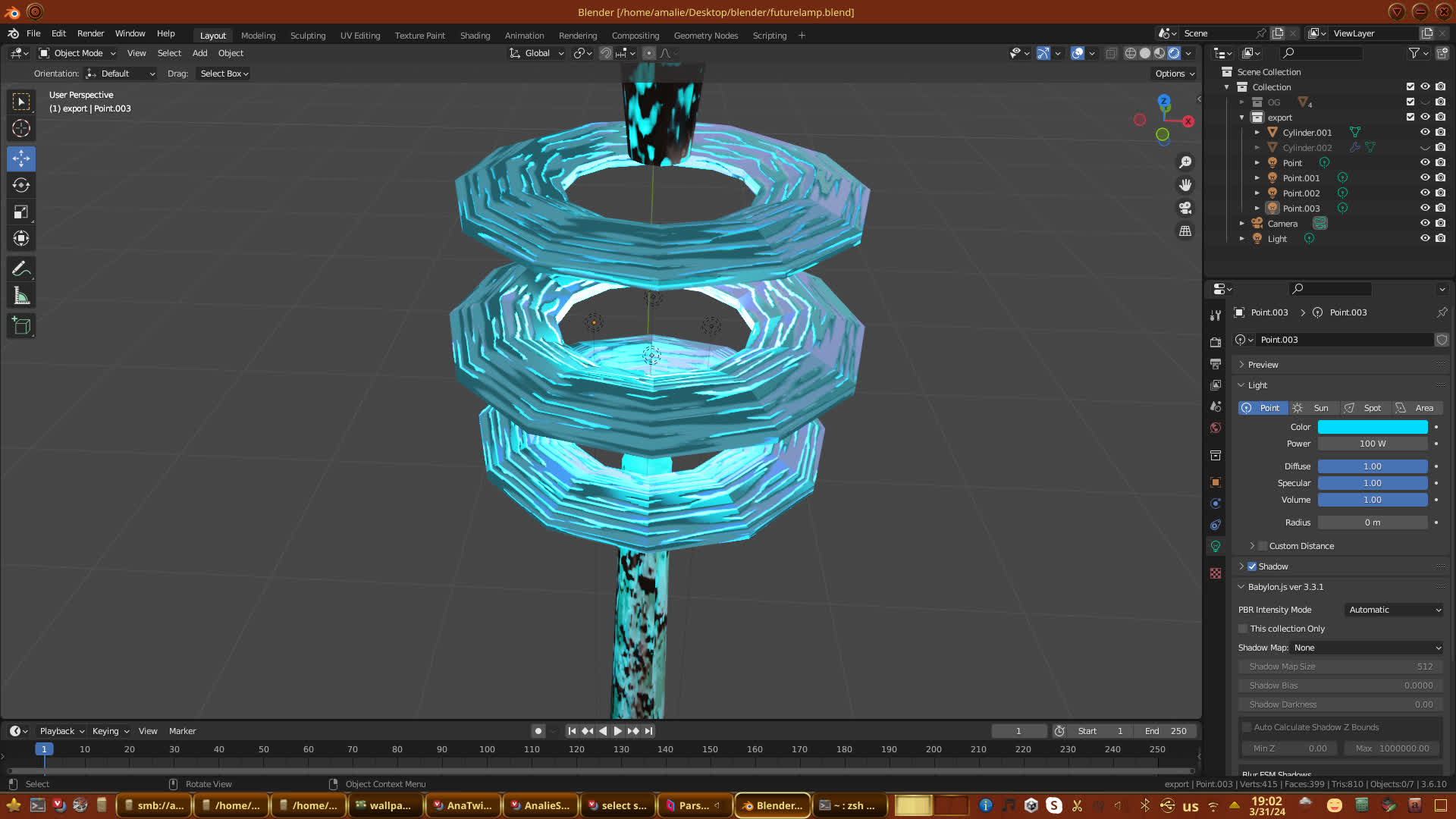
Task: Select the Rotate tool
Action: tap(21, 185)
